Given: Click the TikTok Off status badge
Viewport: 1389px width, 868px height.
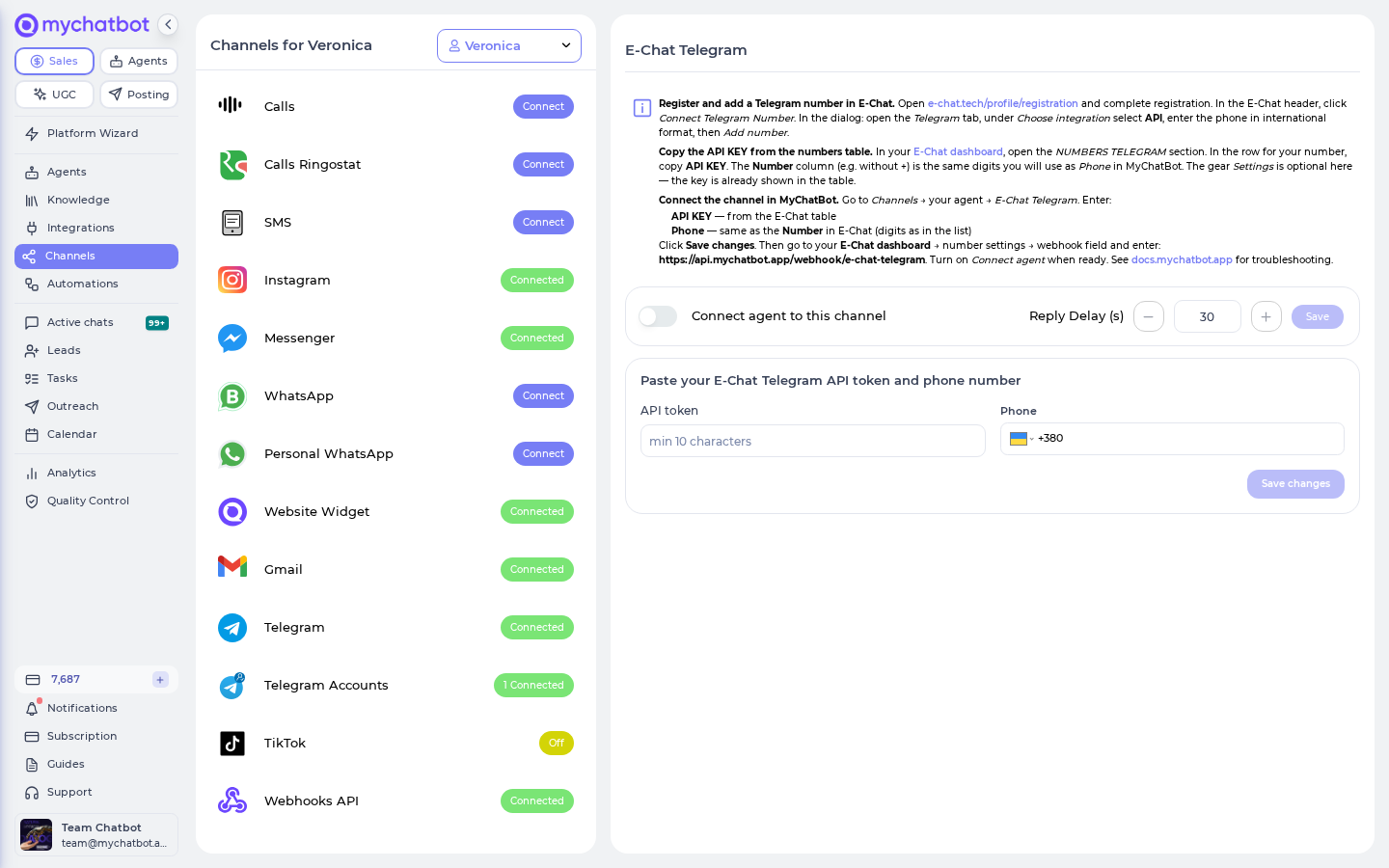Looking at the screenshot, I should [x=557, y=743].
